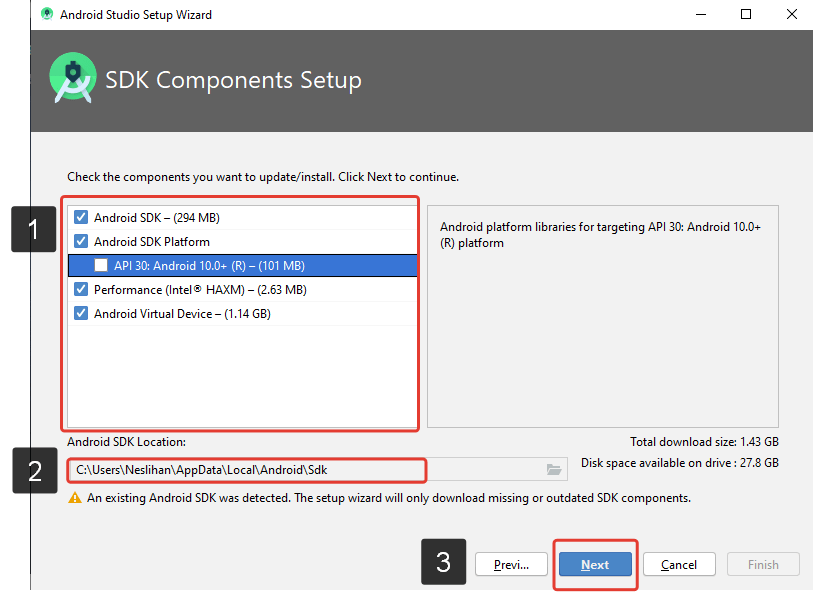Uncheck the Android SDK checkbox
Screen dimensions: 813x592
[x=81, y=217]
